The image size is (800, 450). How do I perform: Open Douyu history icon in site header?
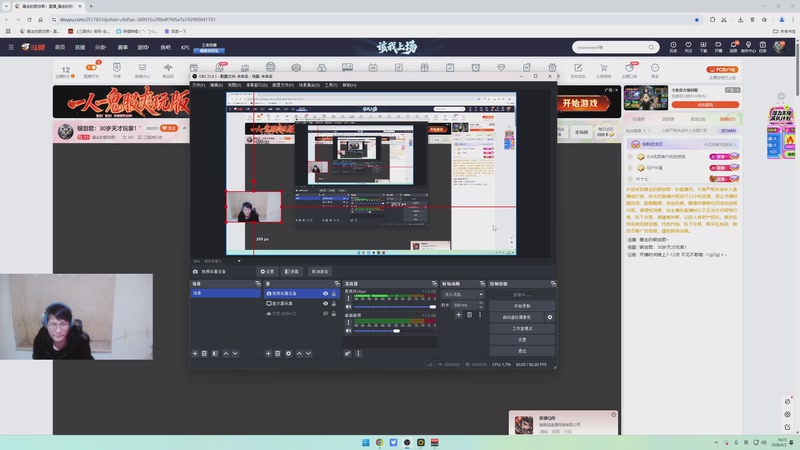click(673, 46)
